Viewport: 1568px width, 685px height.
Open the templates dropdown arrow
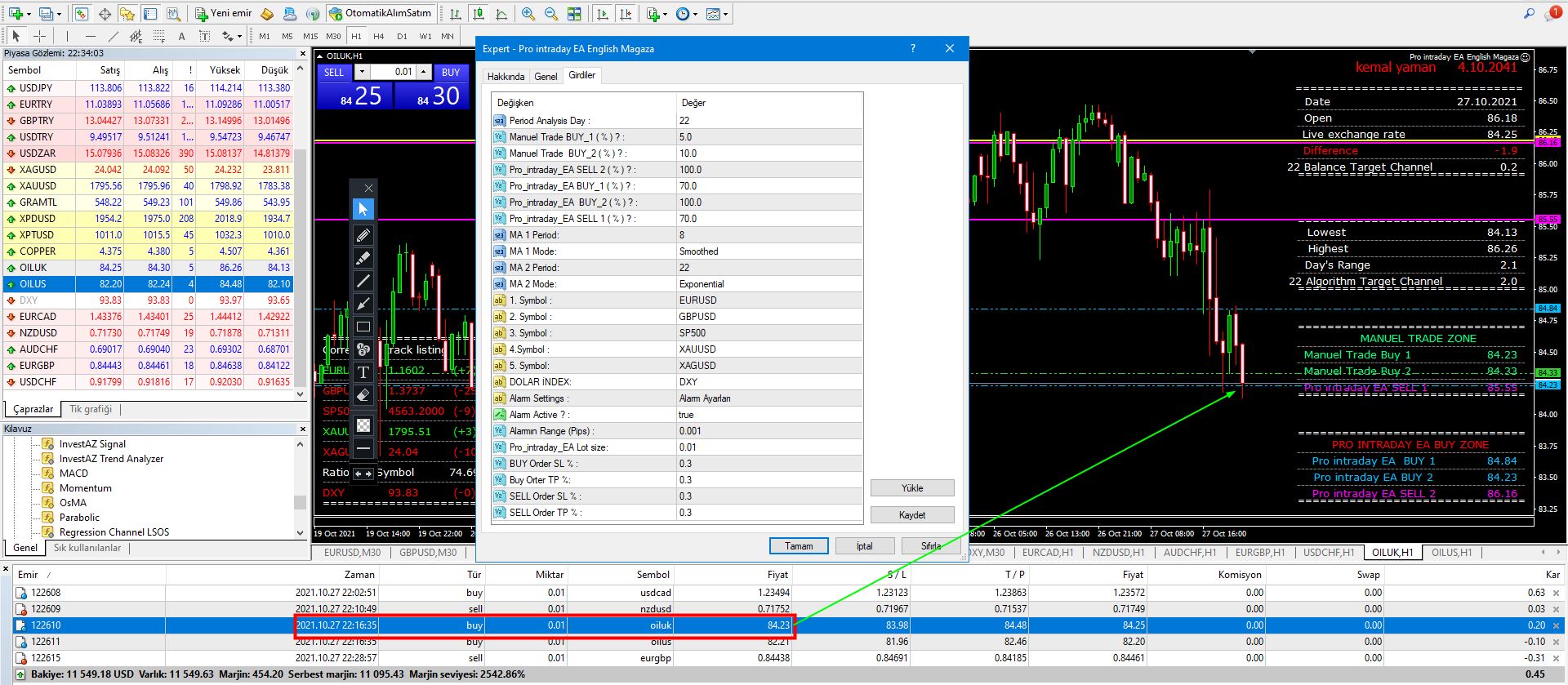tap(725, 14)
